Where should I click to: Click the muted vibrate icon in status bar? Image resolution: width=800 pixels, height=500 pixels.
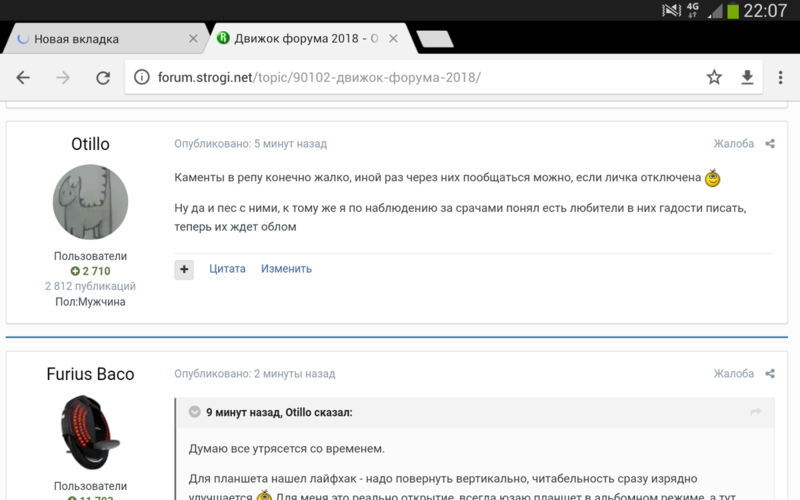pos(671,10)
